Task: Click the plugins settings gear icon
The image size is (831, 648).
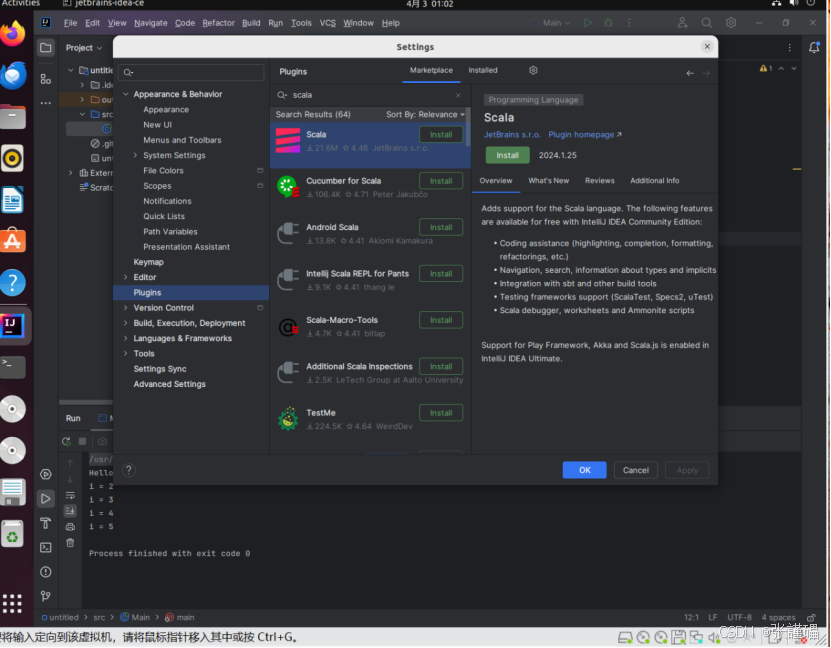Action: [533, 71]
